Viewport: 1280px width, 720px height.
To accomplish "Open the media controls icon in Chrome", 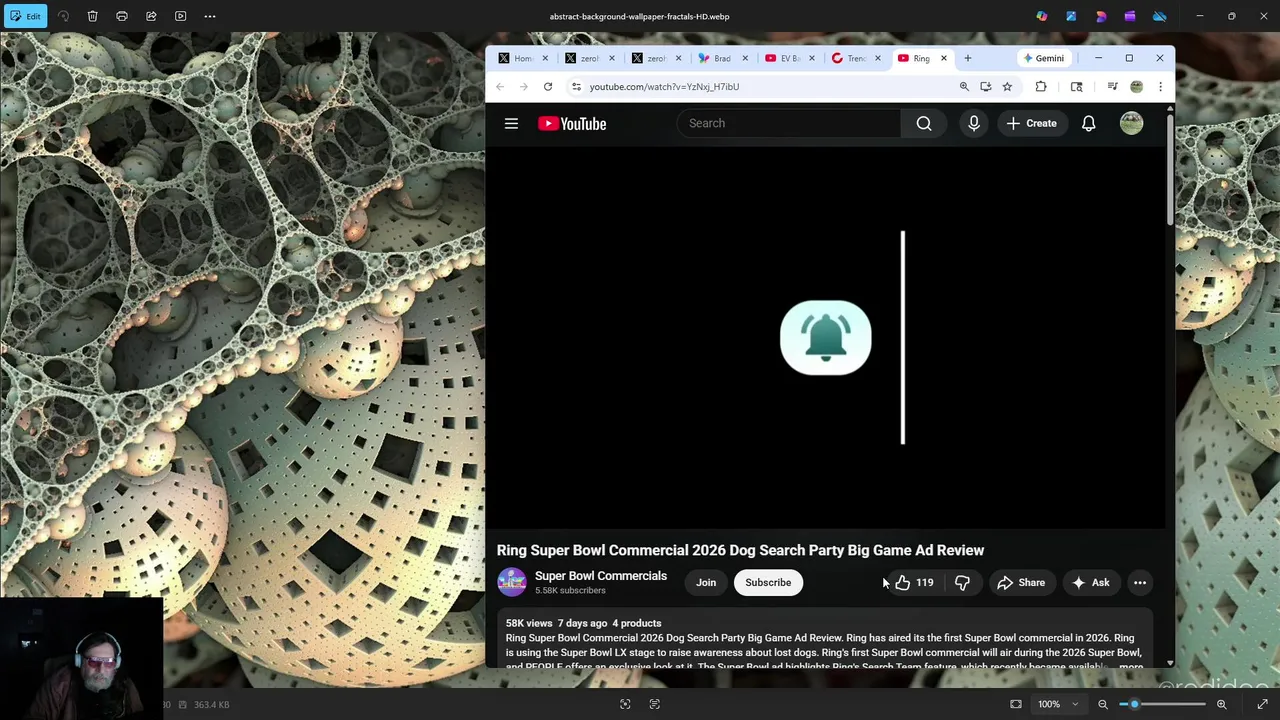I will 1112,87.
